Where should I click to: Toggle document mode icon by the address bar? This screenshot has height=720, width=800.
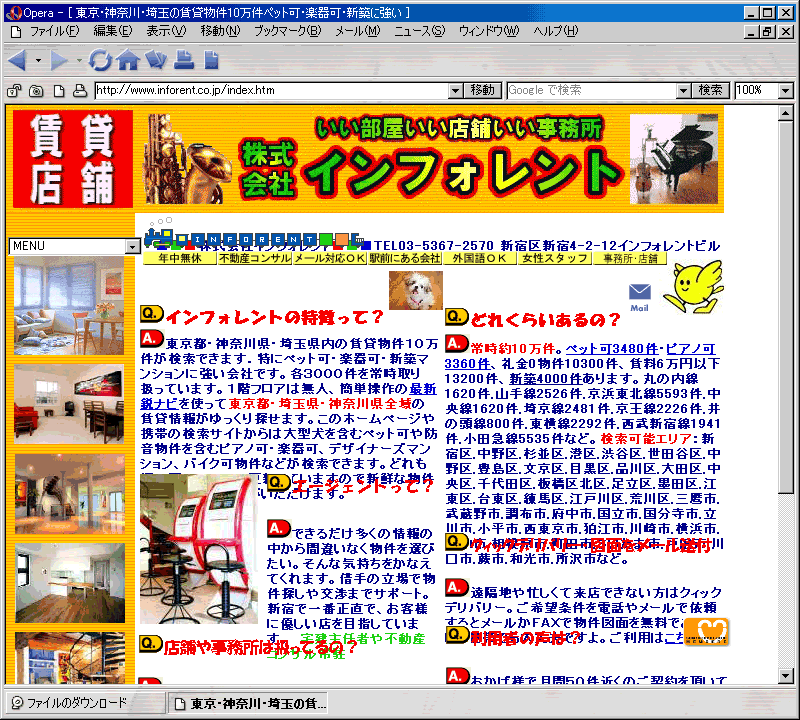pyautogui.click(x=59, y=91)
